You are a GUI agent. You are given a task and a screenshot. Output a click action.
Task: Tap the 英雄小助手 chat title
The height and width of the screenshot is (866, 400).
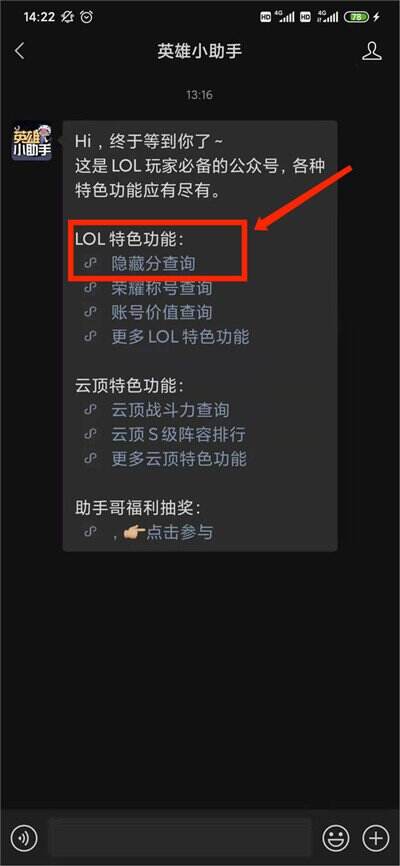(199, 51)
